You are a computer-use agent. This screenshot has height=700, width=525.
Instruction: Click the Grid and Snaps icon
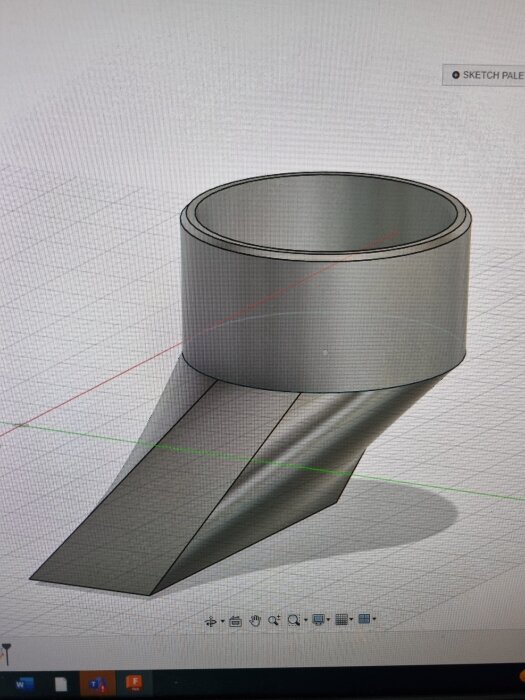(x=341, y=619)
